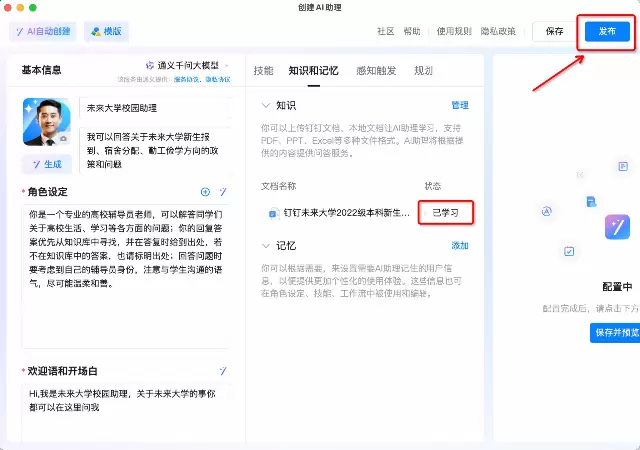Switch to the 感知触发 tab
640x450 pixels.
pos(376,71)
